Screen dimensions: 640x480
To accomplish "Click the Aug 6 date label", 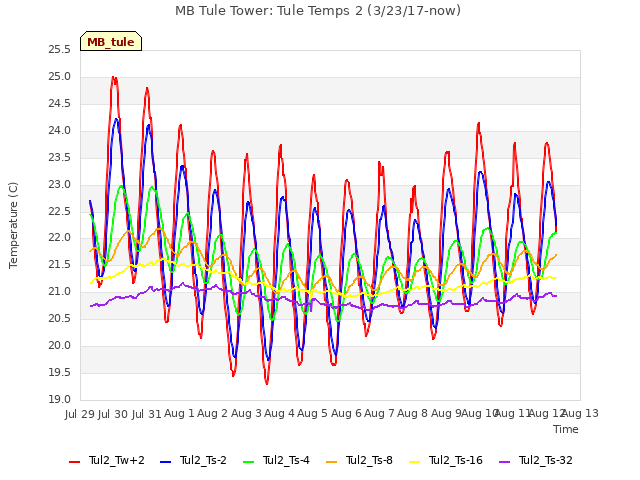I will click(x=346, y=414).
